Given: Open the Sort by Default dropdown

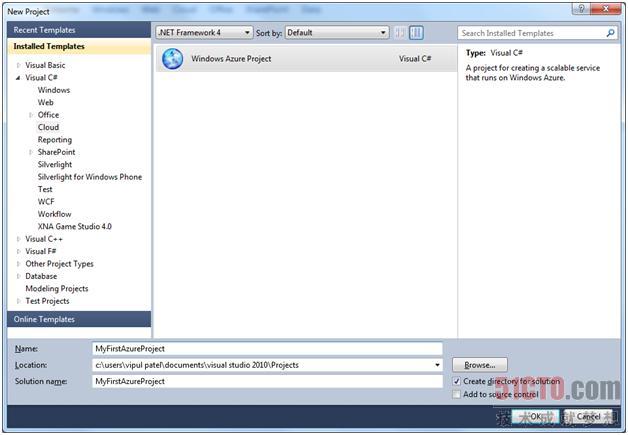Looking at the screenshot, I should [x=336, y=33].
